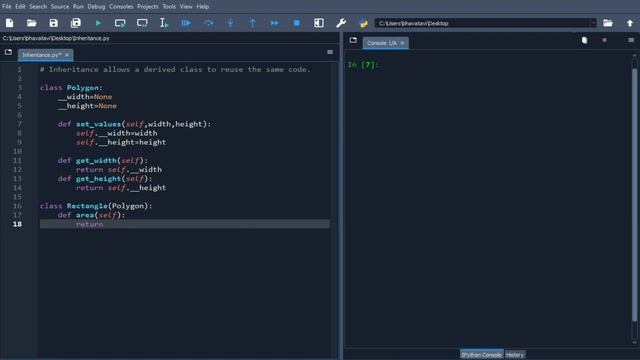
Task: Click the 'def get_height(self):' line
Action: point(105,179)
